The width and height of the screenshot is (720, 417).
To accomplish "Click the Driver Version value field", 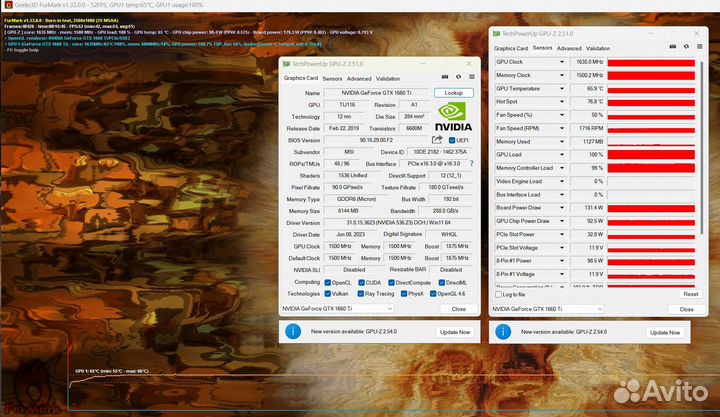I will pos(398,223).
